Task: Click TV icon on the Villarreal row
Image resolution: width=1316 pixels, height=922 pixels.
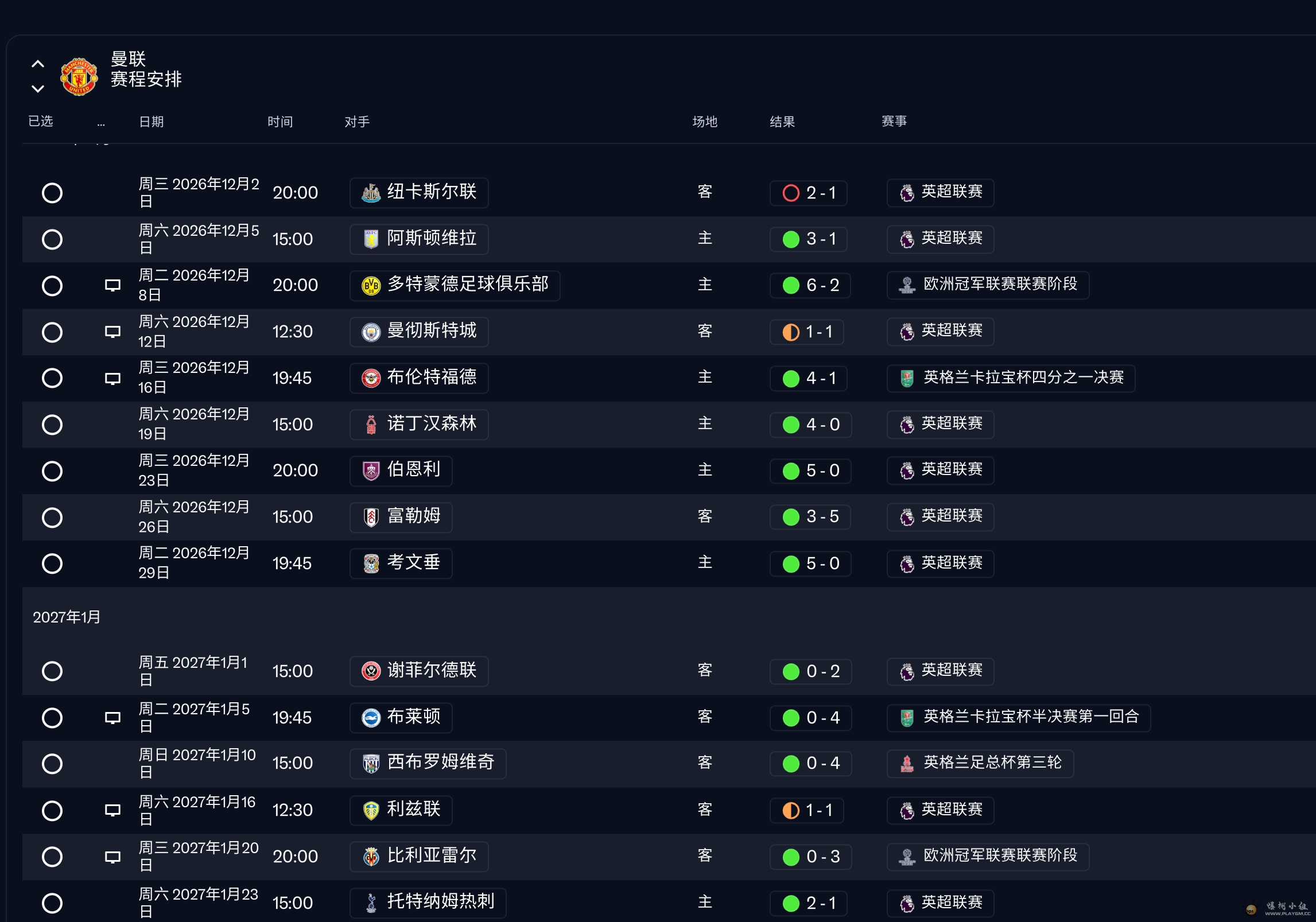Action: click(112, 857)
